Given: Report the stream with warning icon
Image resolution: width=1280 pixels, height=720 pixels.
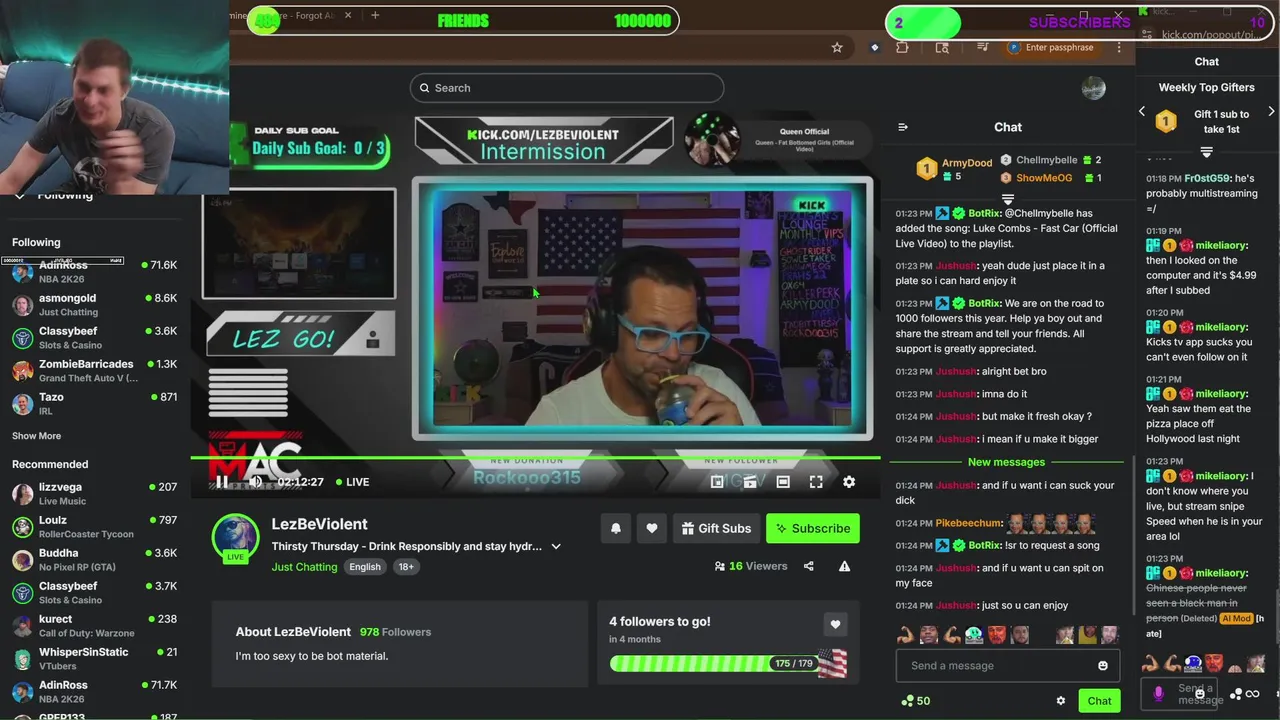Looking at the screenshot, I should pos(844,566).
